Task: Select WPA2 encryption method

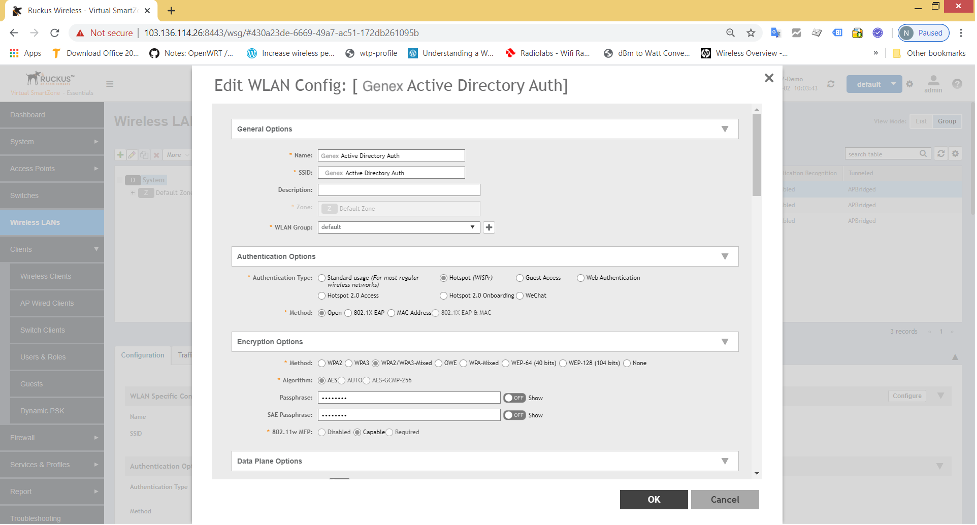Action: click(322, 363)
